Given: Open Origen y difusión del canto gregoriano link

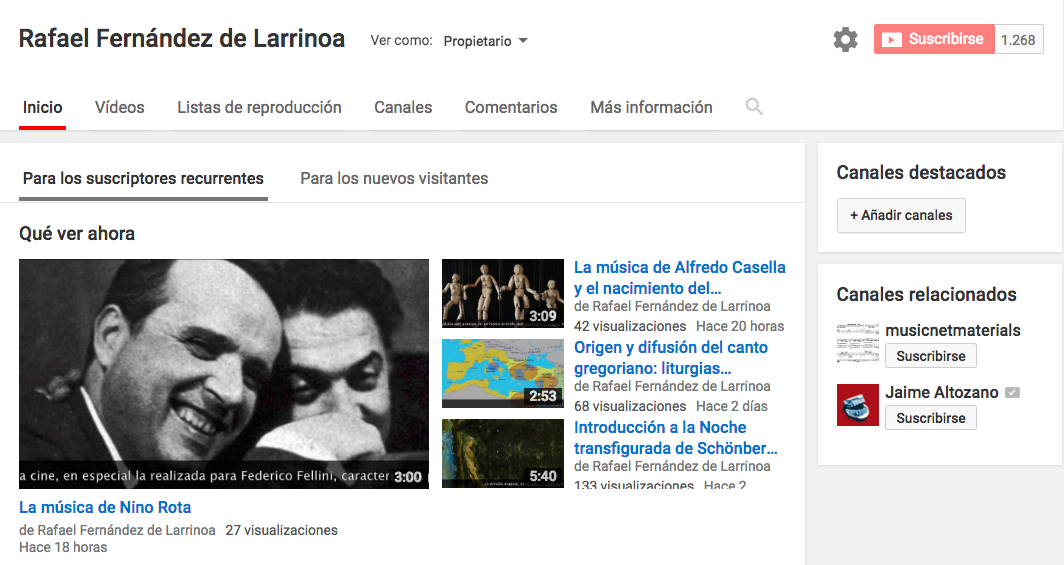Looking at the screenshot, I should (671, 357).
